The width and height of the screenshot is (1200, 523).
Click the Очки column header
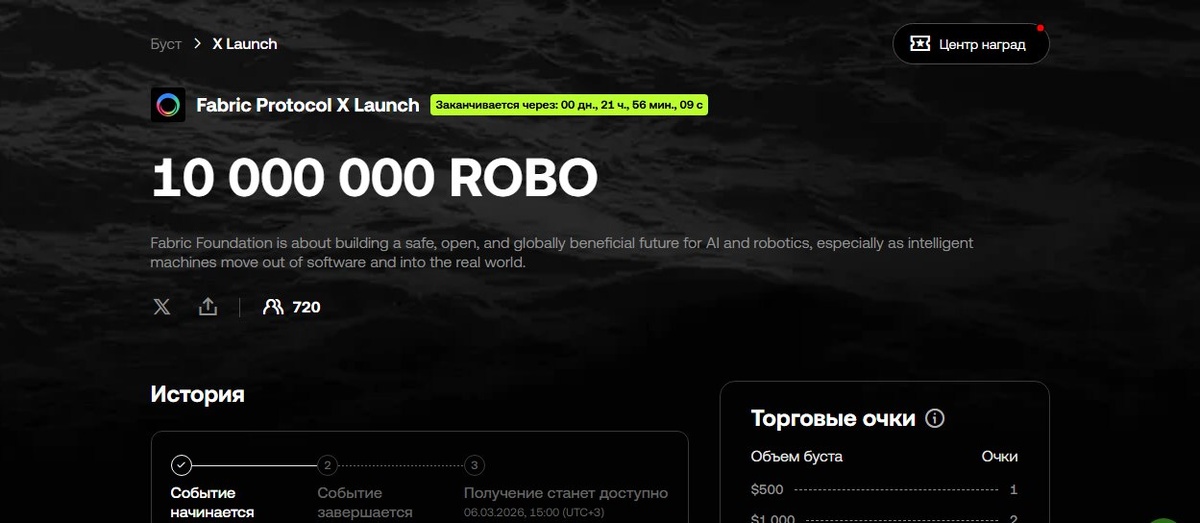(x=999, y=456)
